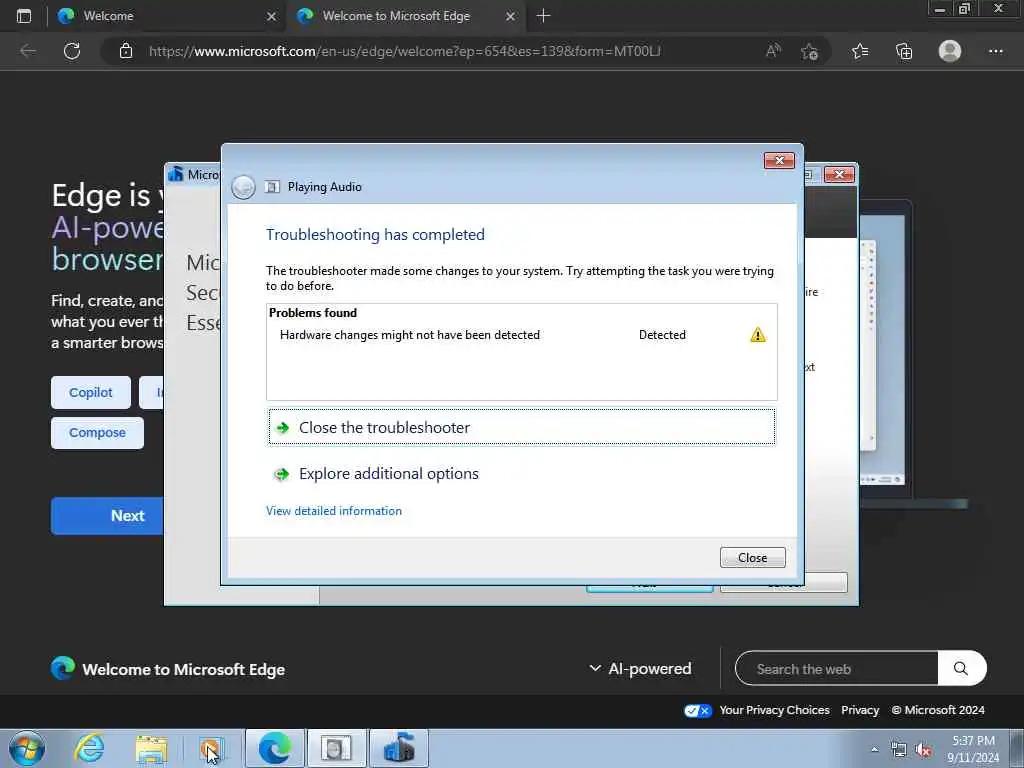Click the muted volume tray icon
Screen dimensions: 1024x768
pos(923,750)
